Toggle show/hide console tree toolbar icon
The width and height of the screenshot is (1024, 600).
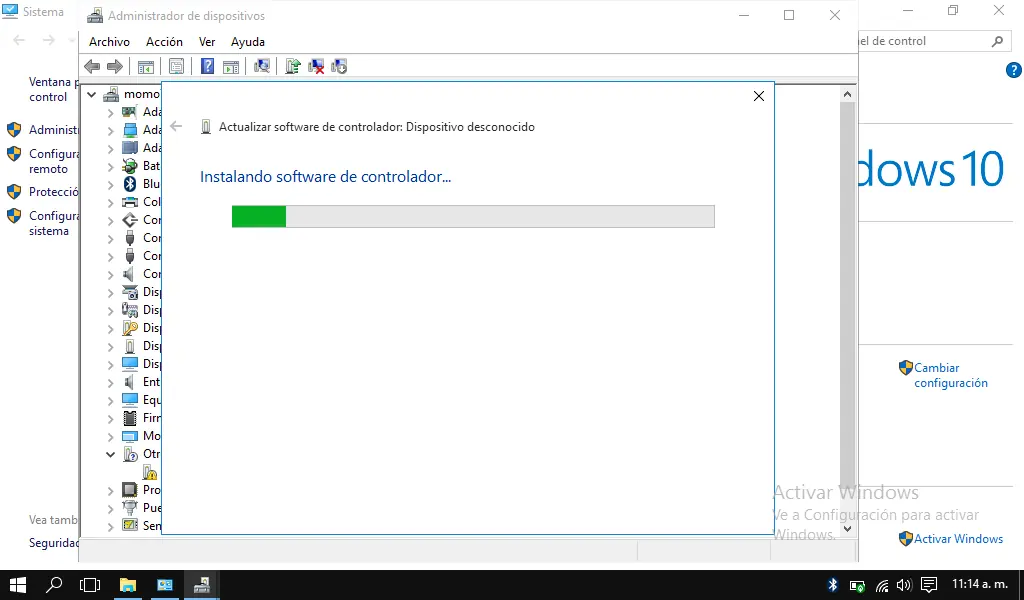146,67
